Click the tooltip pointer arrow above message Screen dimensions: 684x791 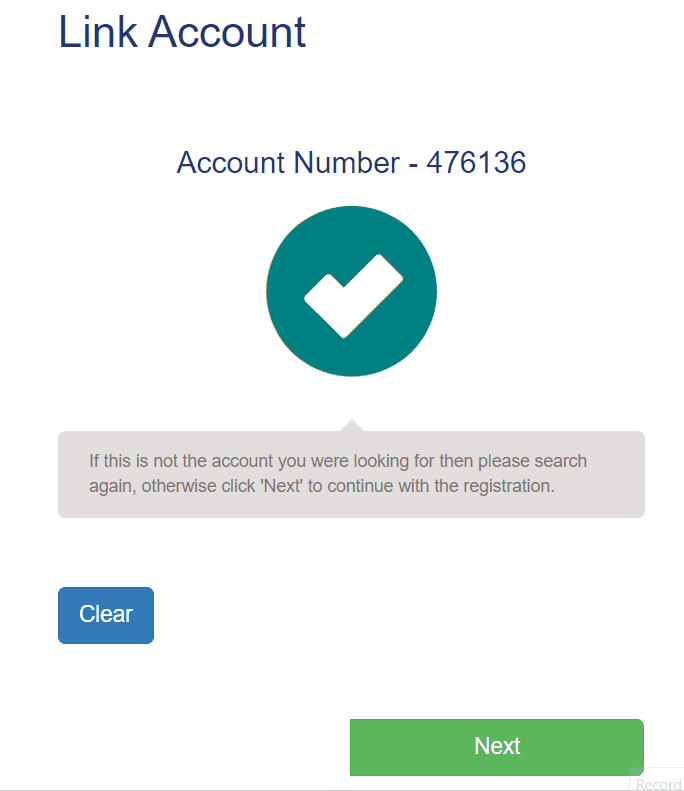point(352,425)
